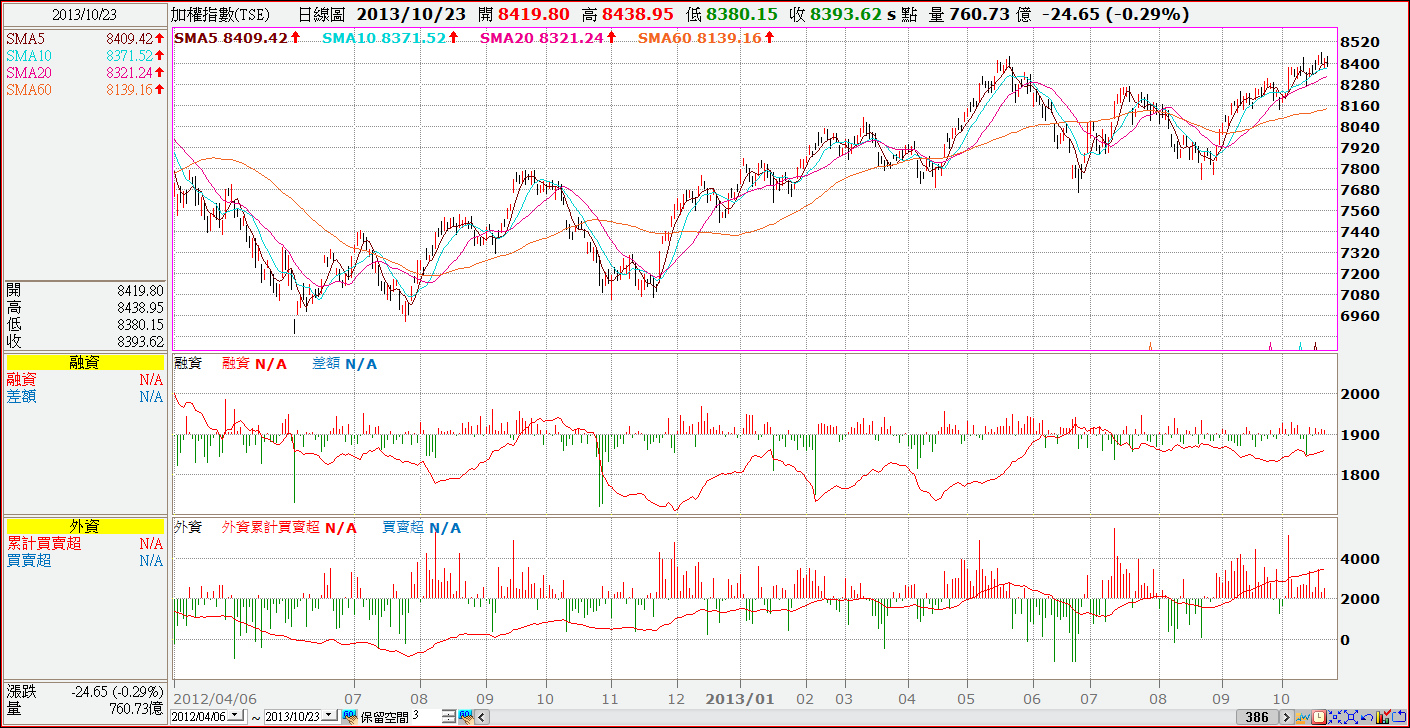Click the 買賣超 N/A legend in the foreign chart
The width and height of the screenshot is (1410, 728).
(x=421, y=527)
